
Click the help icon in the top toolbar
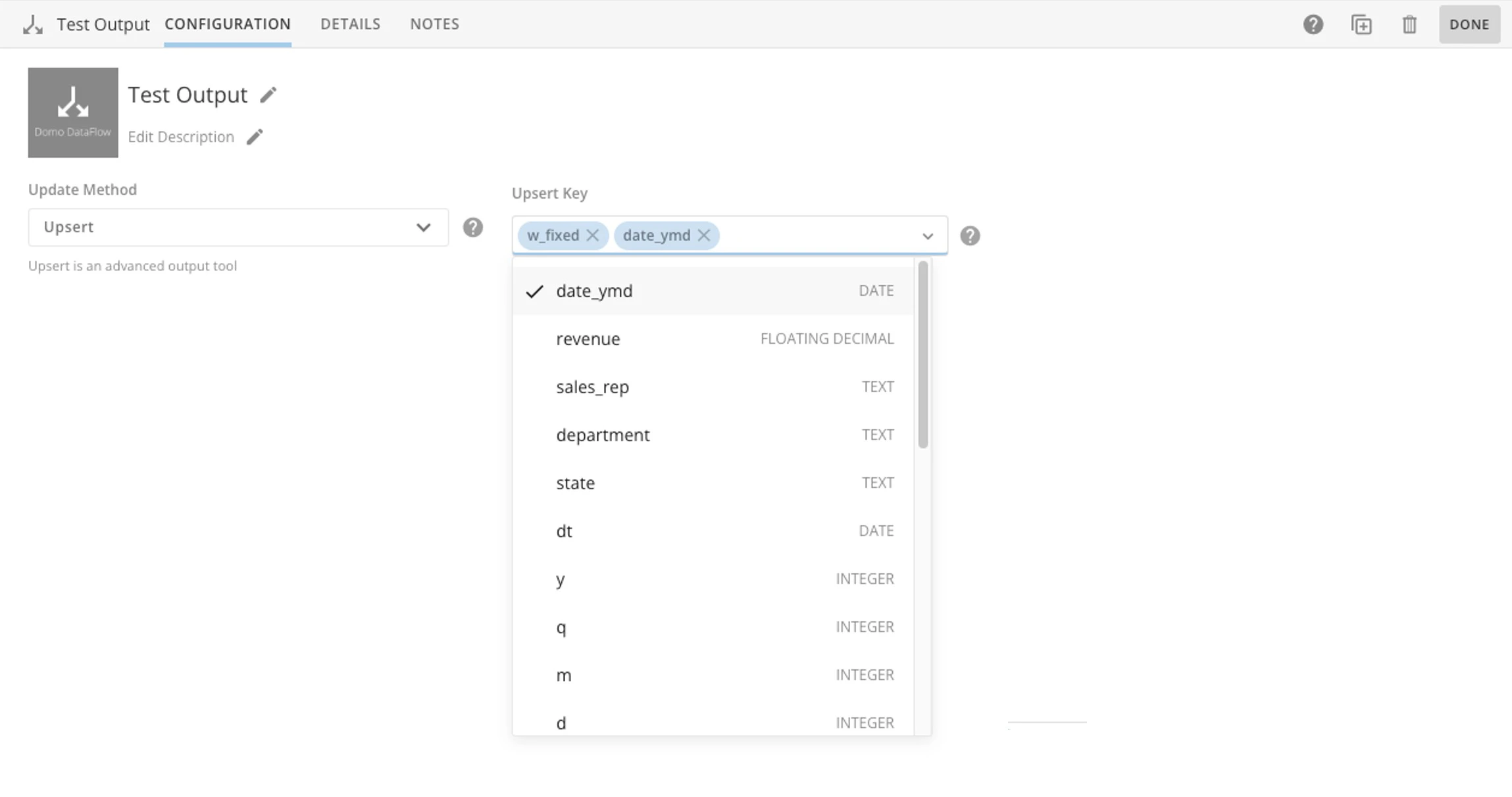click(1313, 24)
